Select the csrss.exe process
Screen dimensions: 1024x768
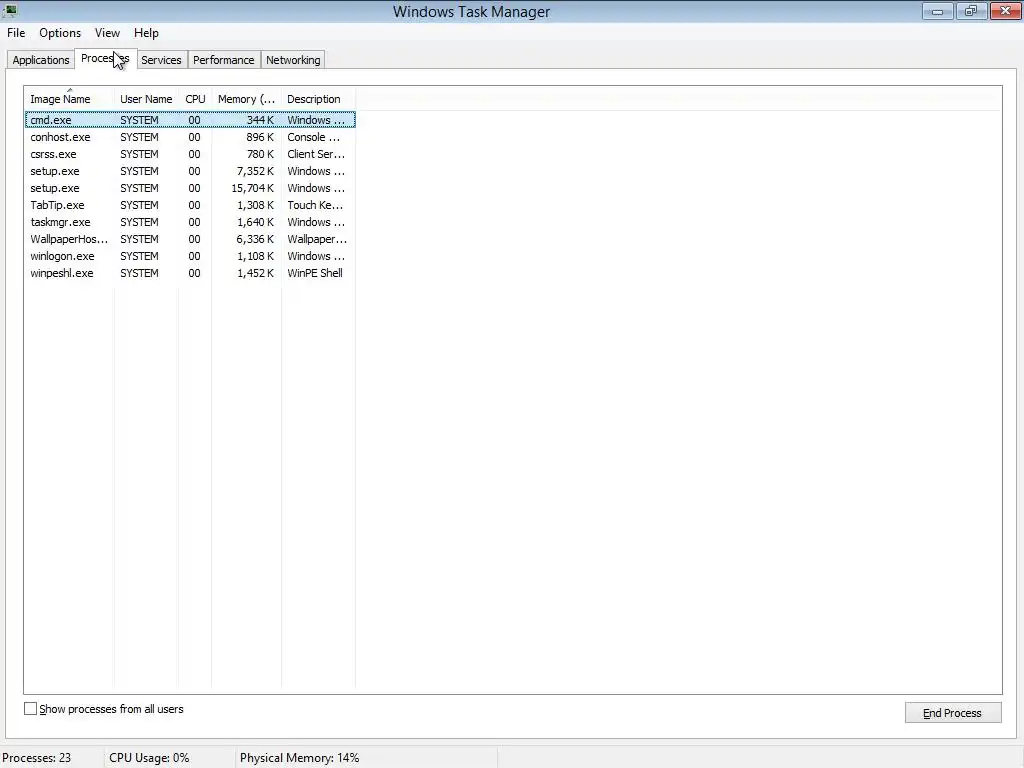pyautogui.click(x=190, y=154)
